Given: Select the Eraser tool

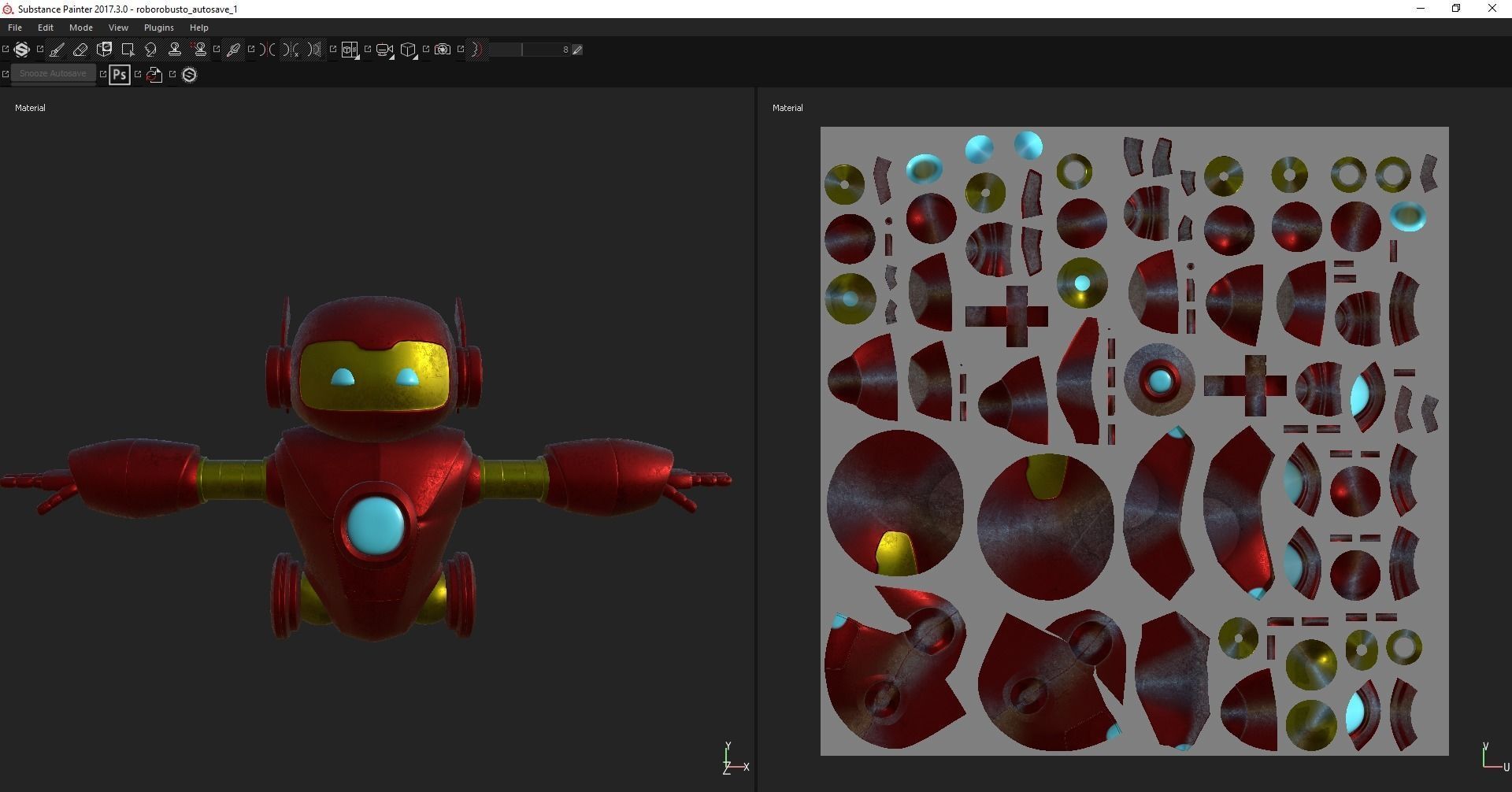Looking at the screenshot, I should point(80,50).
